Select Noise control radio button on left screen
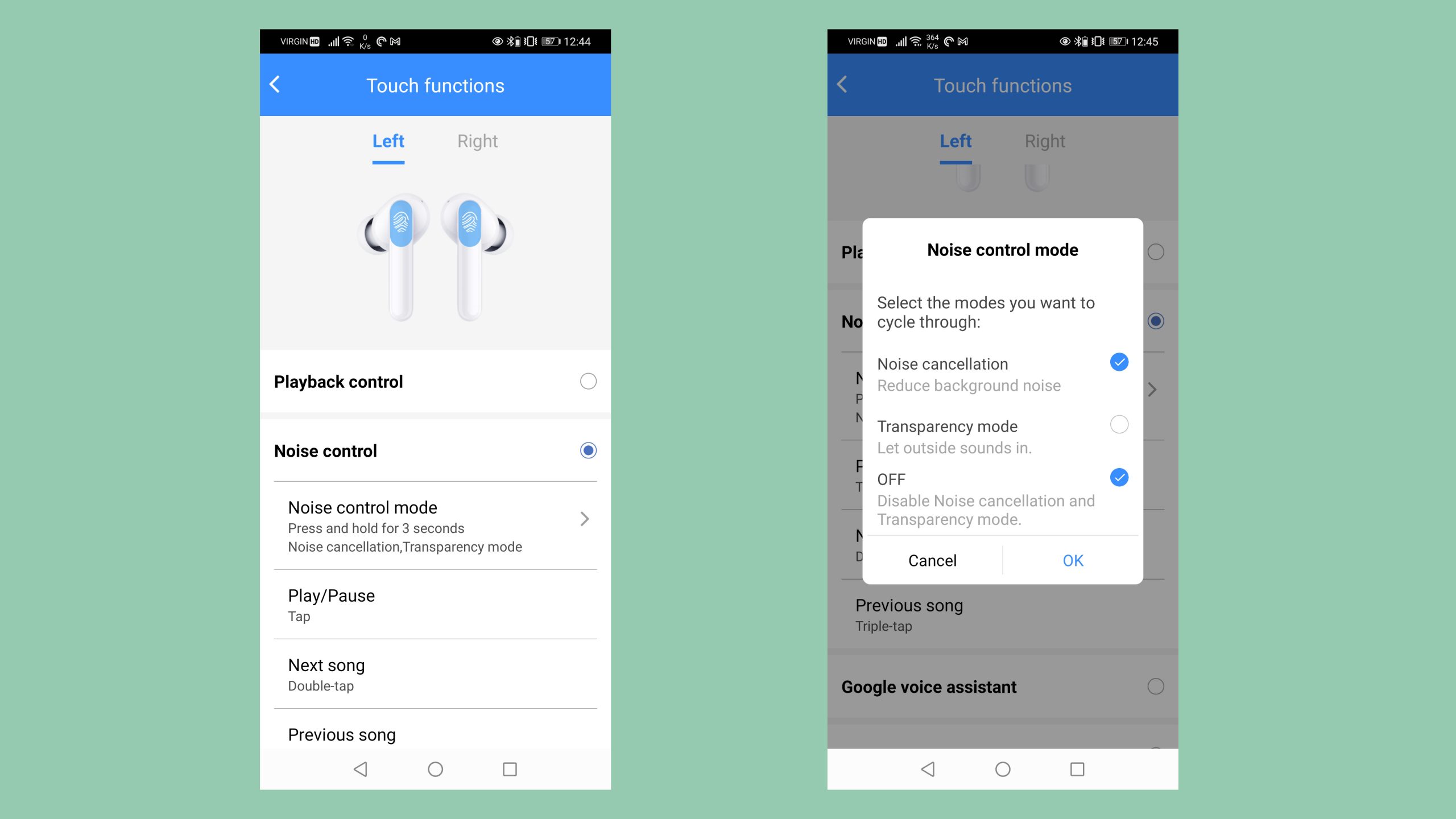 588,451
